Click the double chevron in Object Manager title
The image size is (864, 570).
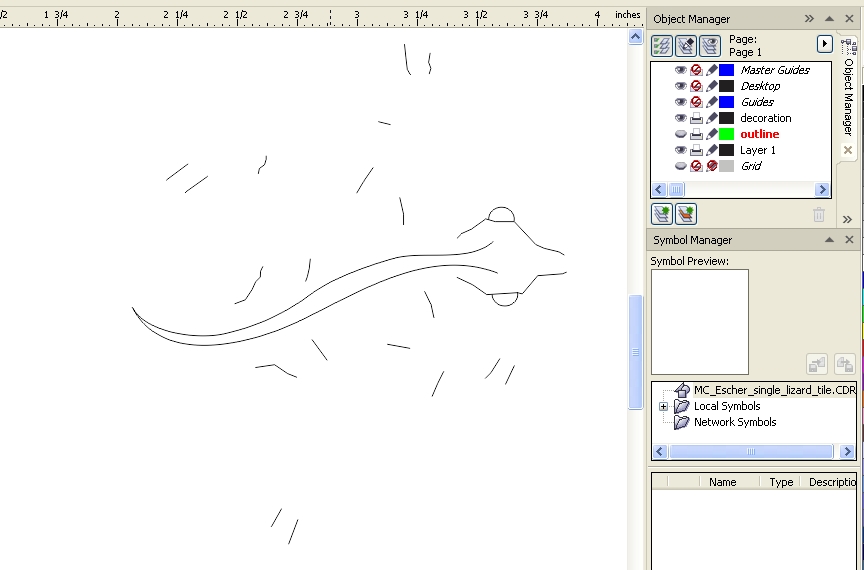809,19
